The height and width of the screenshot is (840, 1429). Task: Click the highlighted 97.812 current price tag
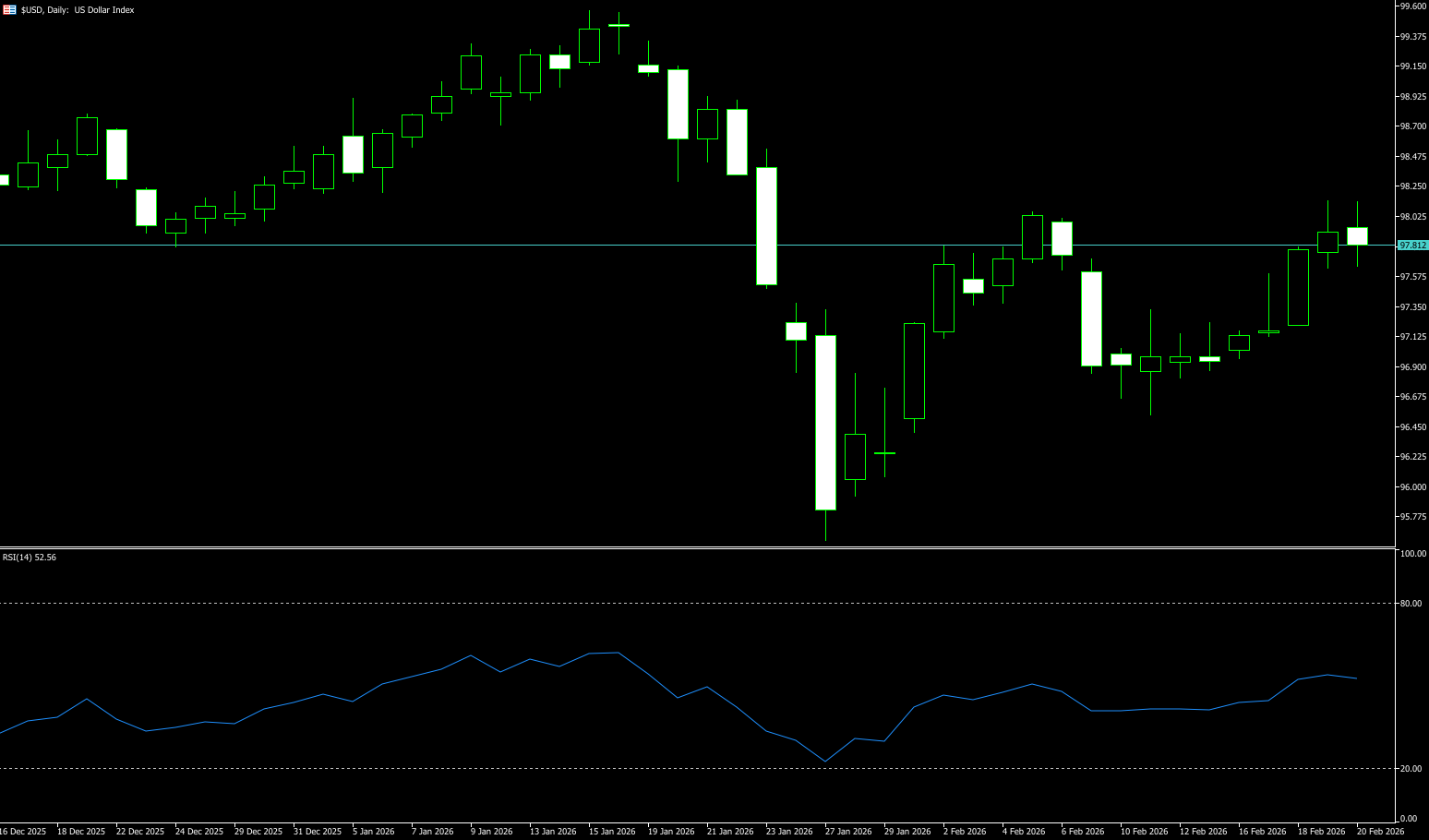pyautogui.click(x=1412, y=246)
